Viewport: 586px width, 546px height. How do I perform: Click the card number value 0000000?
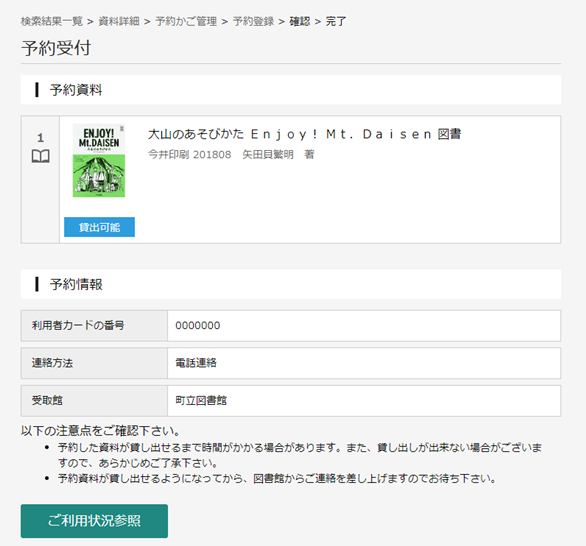(x=198, y=326)
